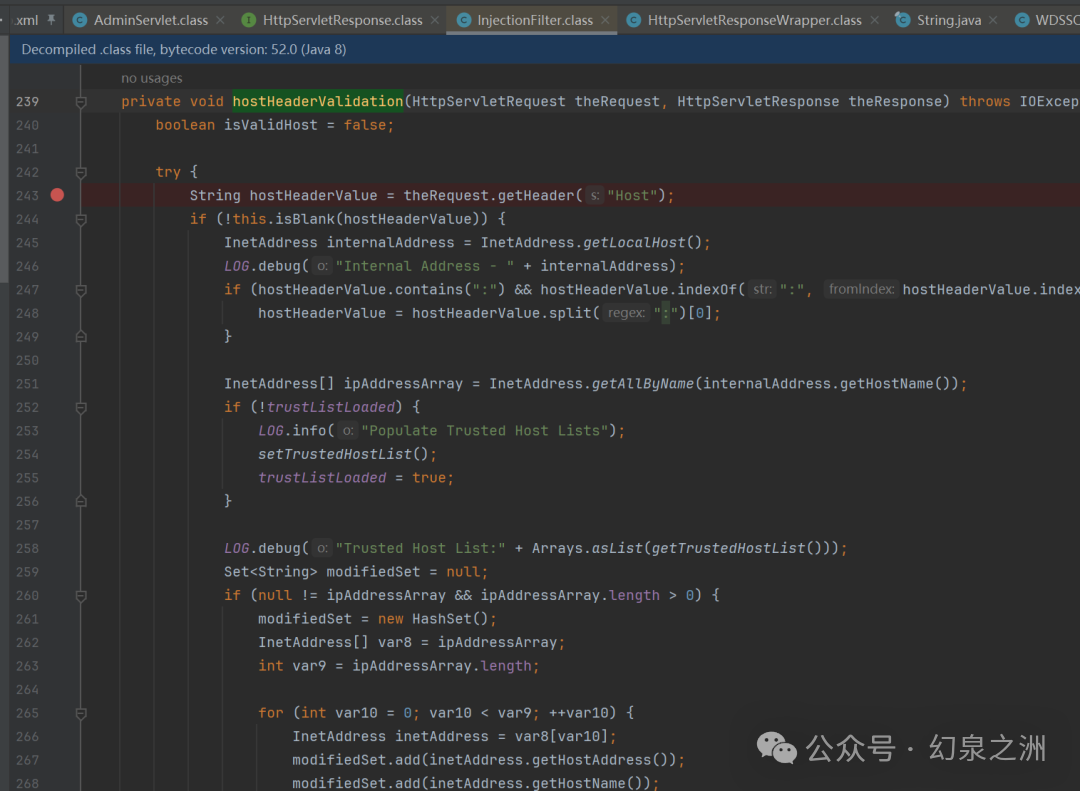Click the getLocalHost method call
The height and width of the screenshot is (791, 1080).
[634, 243]
